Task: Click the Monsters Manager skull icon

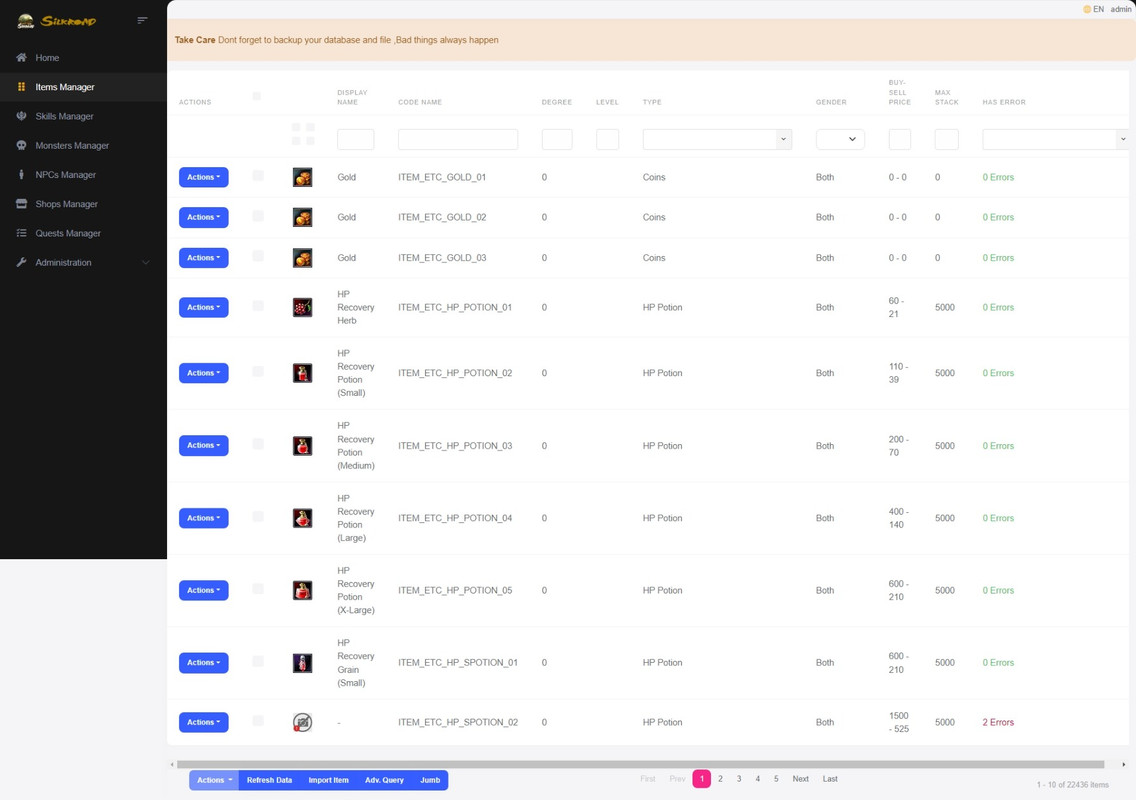Action: 22,145
